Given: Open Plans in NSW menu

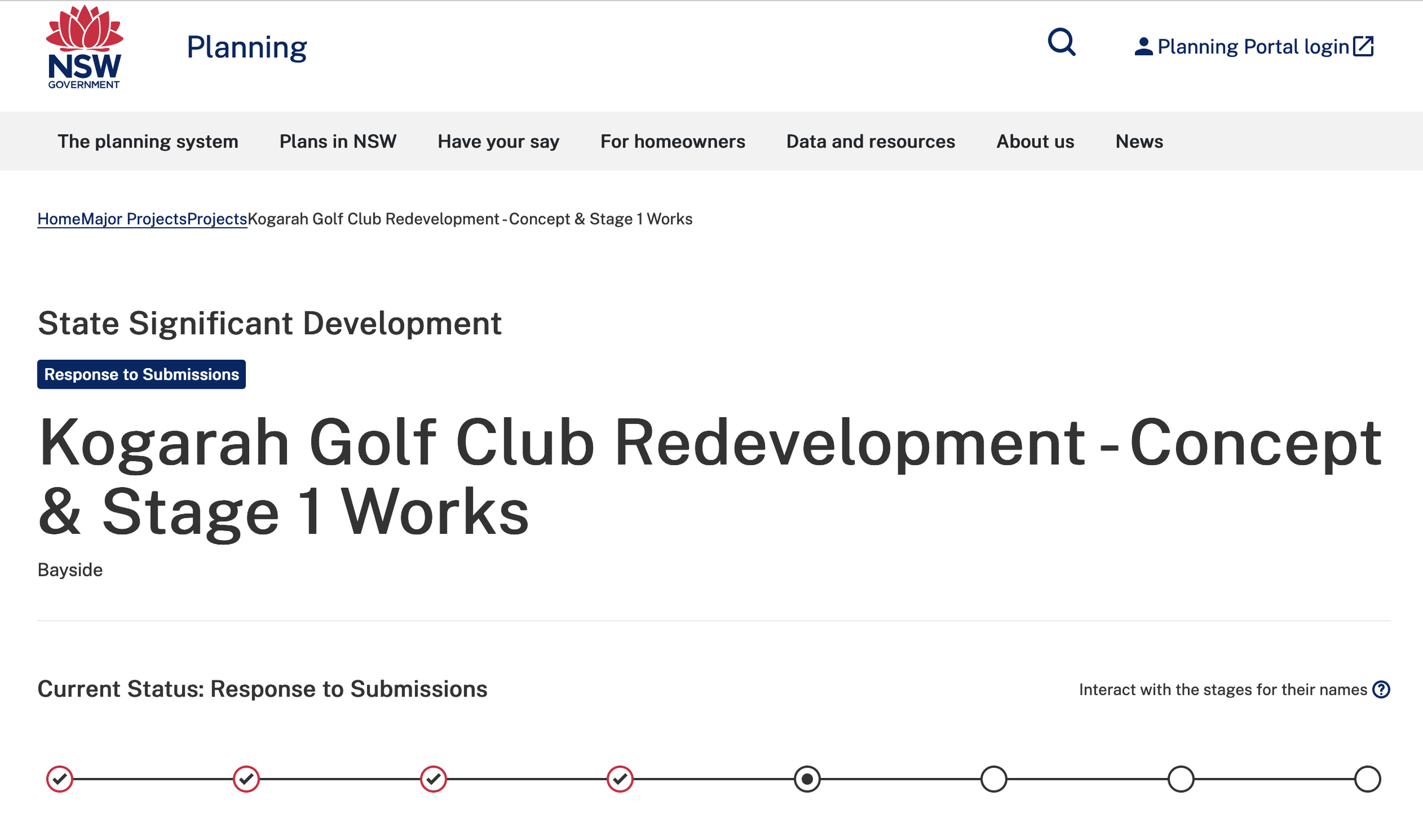Looking at the screenshot, I should pyautogui.click(x=338, y=141).
